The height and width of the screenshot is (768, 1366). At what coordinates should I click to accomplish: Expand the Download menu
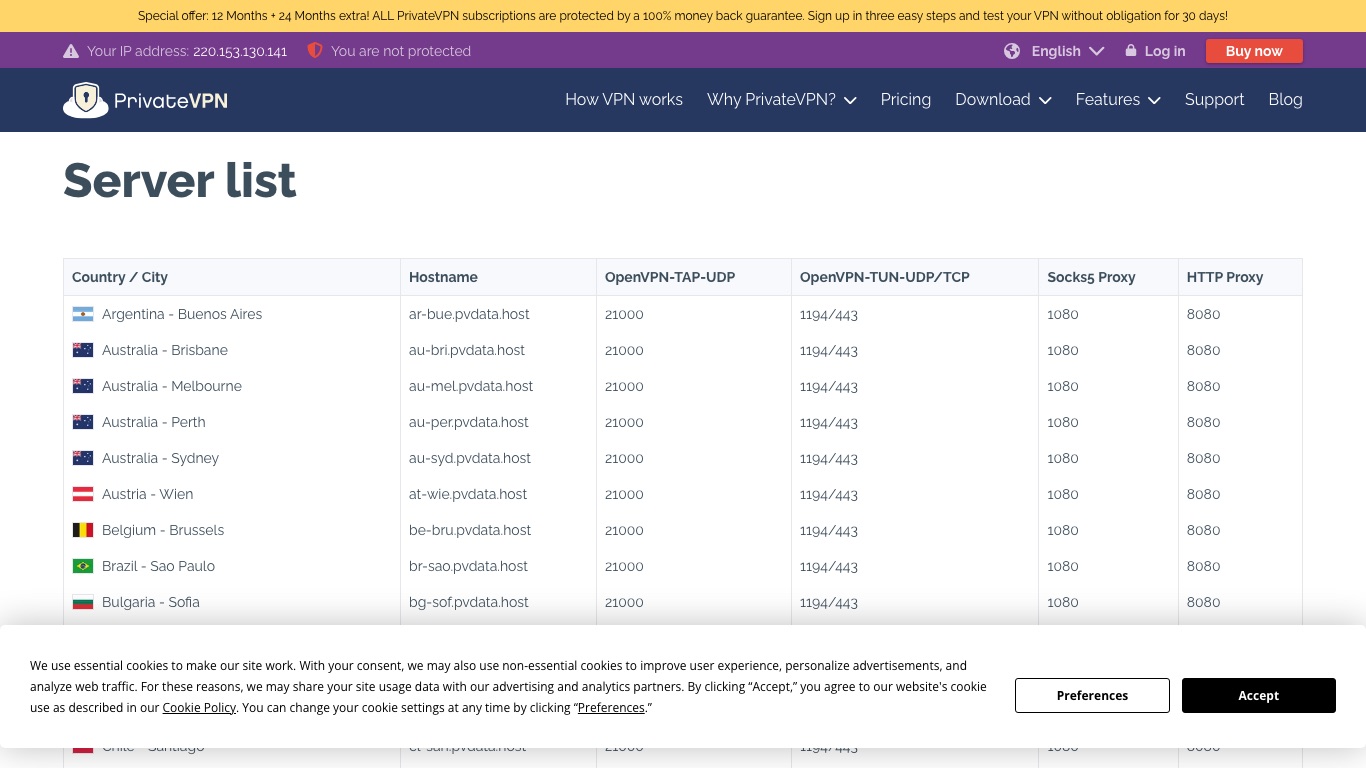click(1003, 100)
